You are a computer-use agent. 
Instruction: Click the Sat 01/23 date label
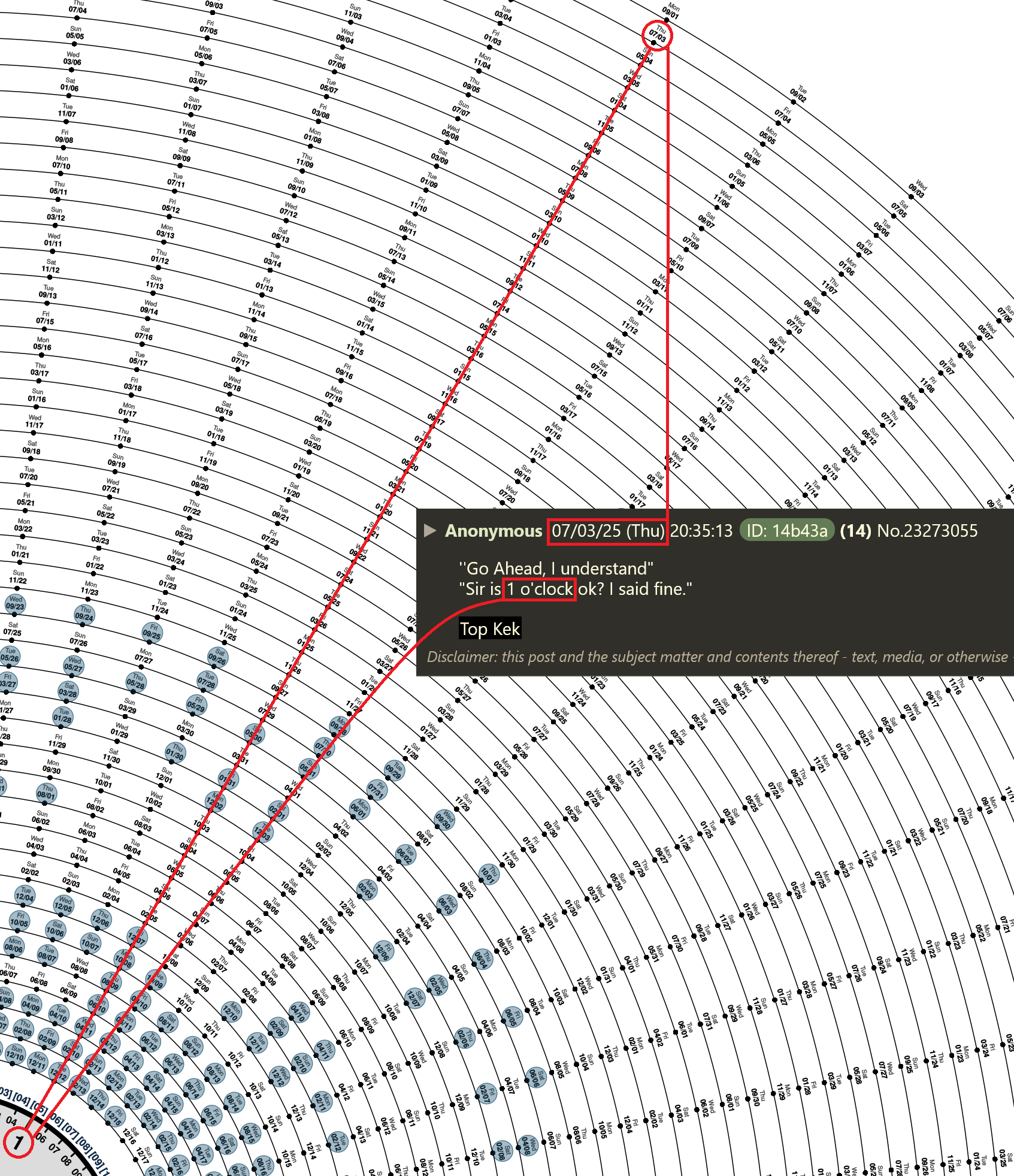(x=168, y=582)
